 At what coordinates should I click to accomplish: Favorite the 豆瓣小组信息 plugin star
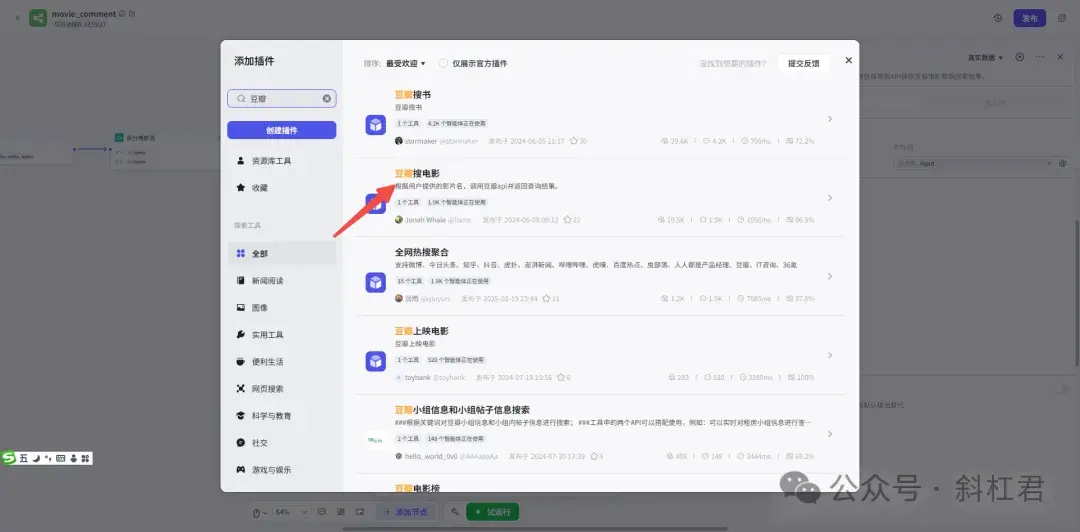[594, 456]
